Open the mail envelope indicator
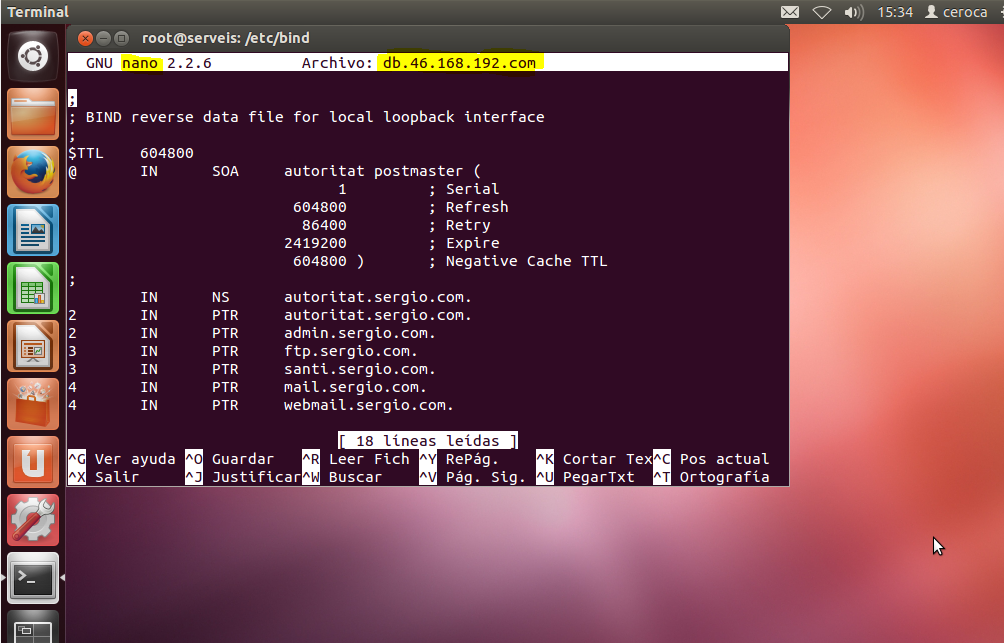This screenshot has height=643, width=1004. coord(790,12)
